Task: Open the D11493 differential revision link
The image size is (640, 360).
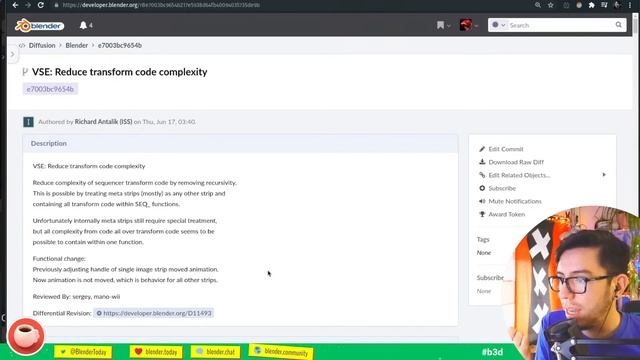Action: pos(154,313)
